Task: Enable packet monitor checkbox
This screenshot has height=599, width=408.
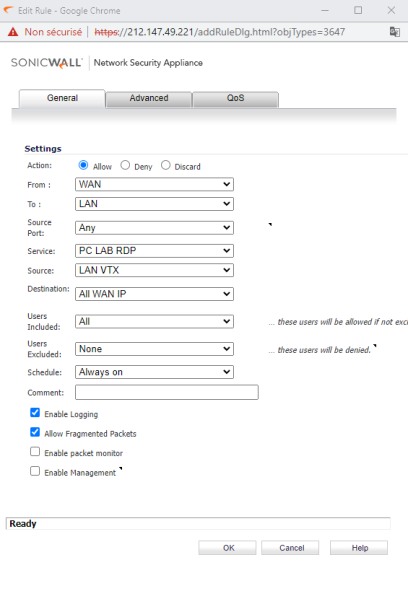Action: pos(35,452)
